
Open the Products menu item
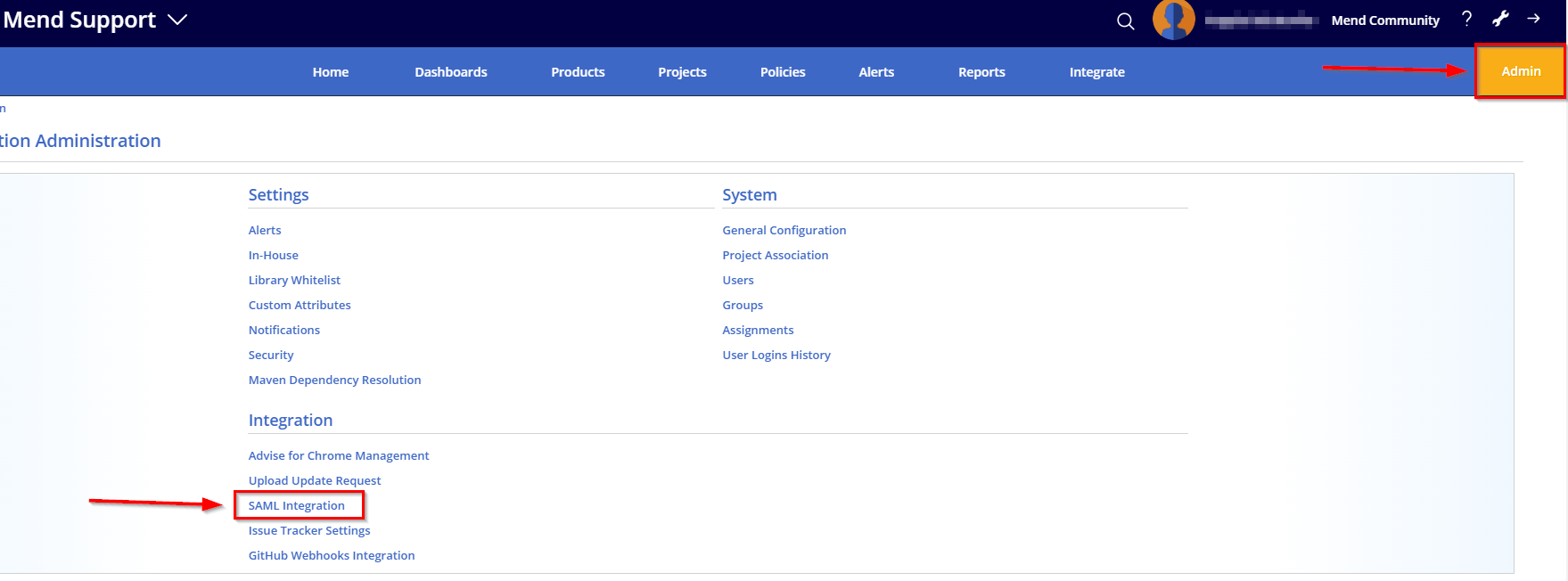[x=578, y=72]
